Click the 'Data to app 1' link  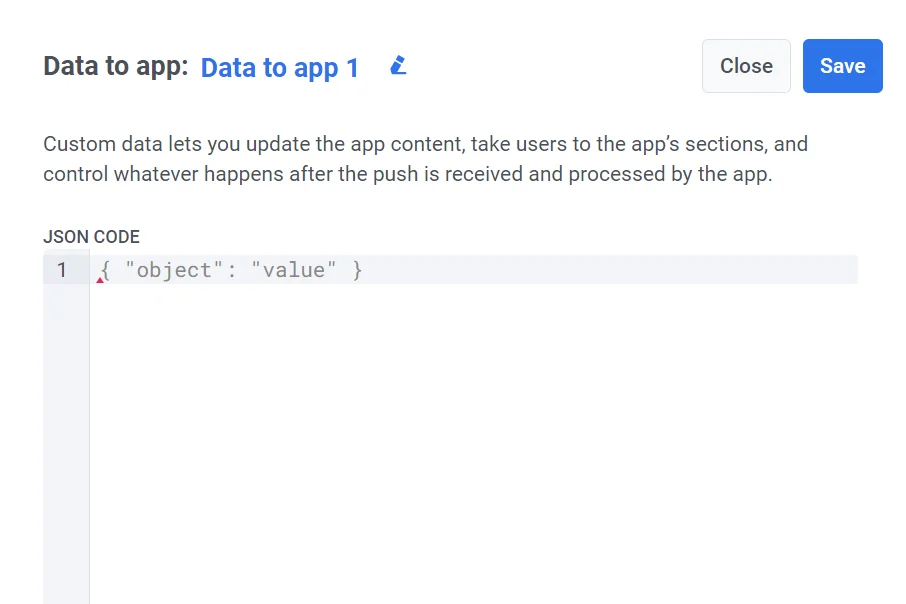(278, 68)
